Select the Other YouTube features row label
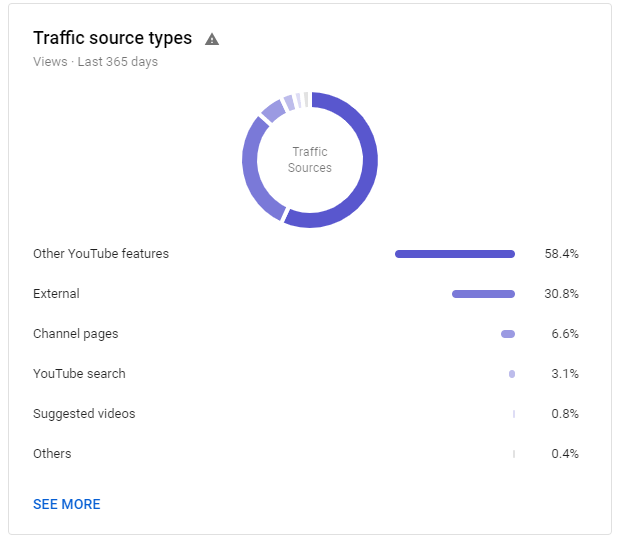The width and height of the screenshot is (618, 539). pos(101,253)
